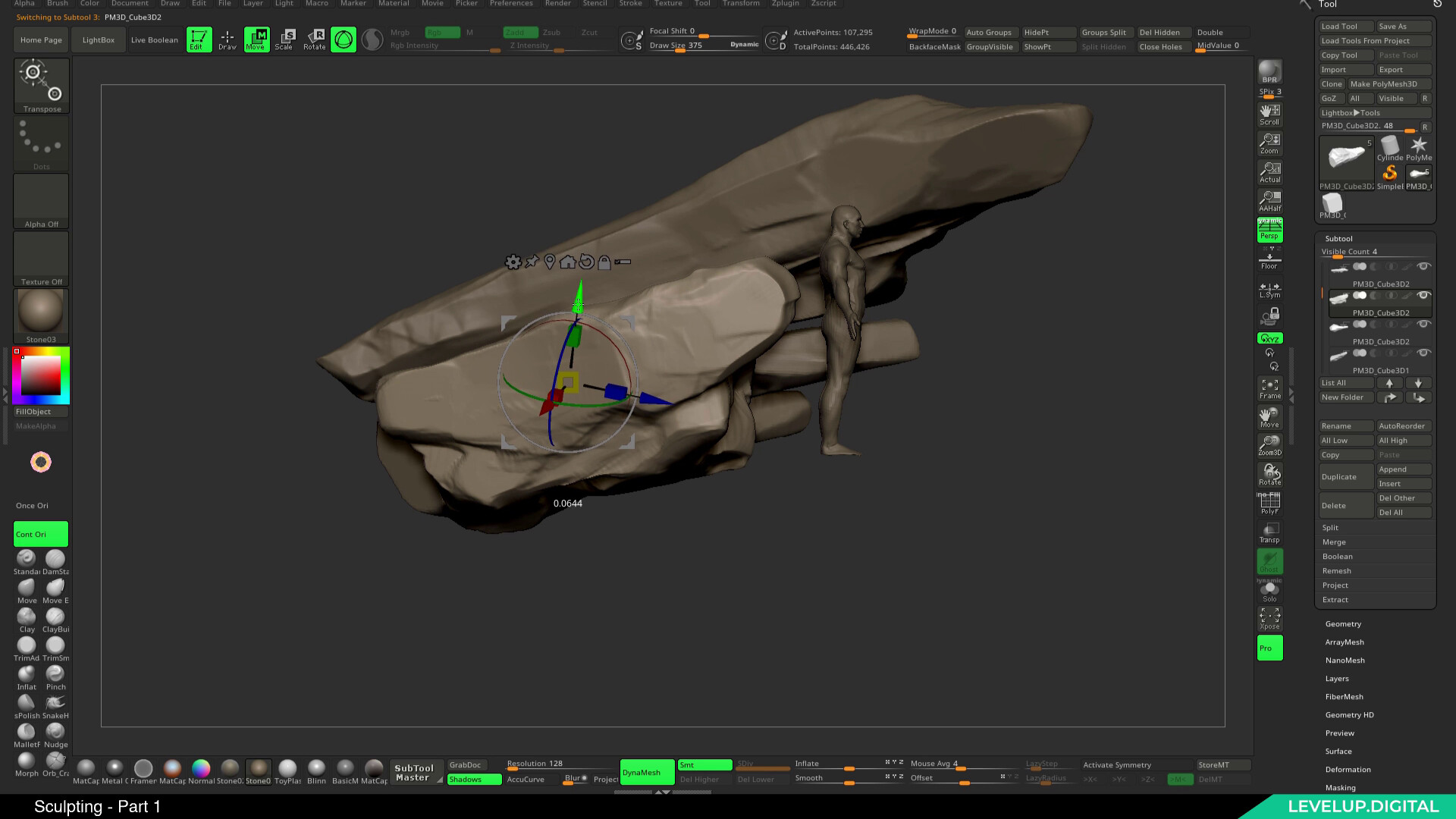
Task: Select the Rotate transform tool
Action: click(x=314, y=39)
